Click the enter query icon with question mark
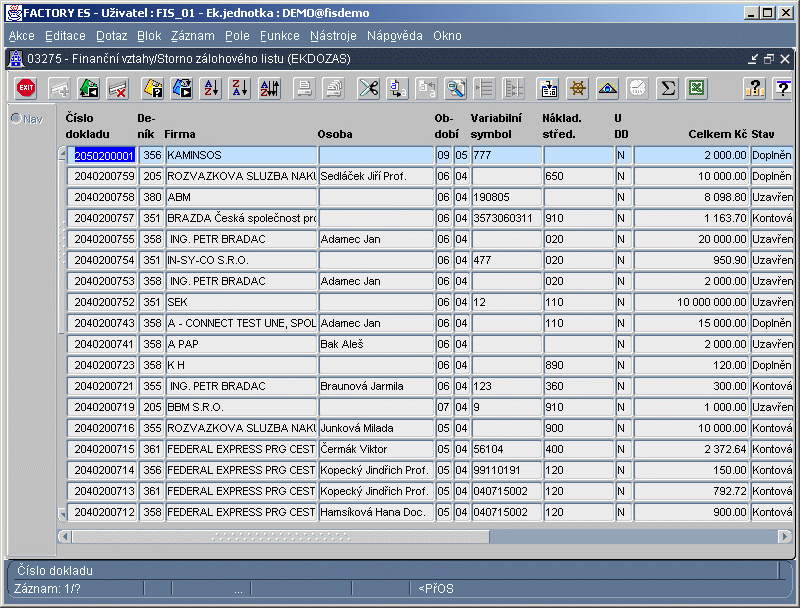Image resolution: width=800 pixels, height=608 pixels. click(x=152, y=88)
